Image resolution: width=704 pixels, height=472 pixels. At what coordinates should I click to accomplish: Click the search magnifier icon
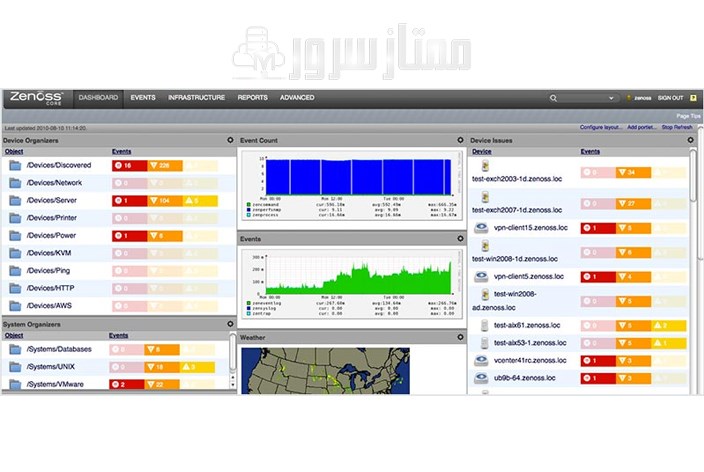pos(553,98)
